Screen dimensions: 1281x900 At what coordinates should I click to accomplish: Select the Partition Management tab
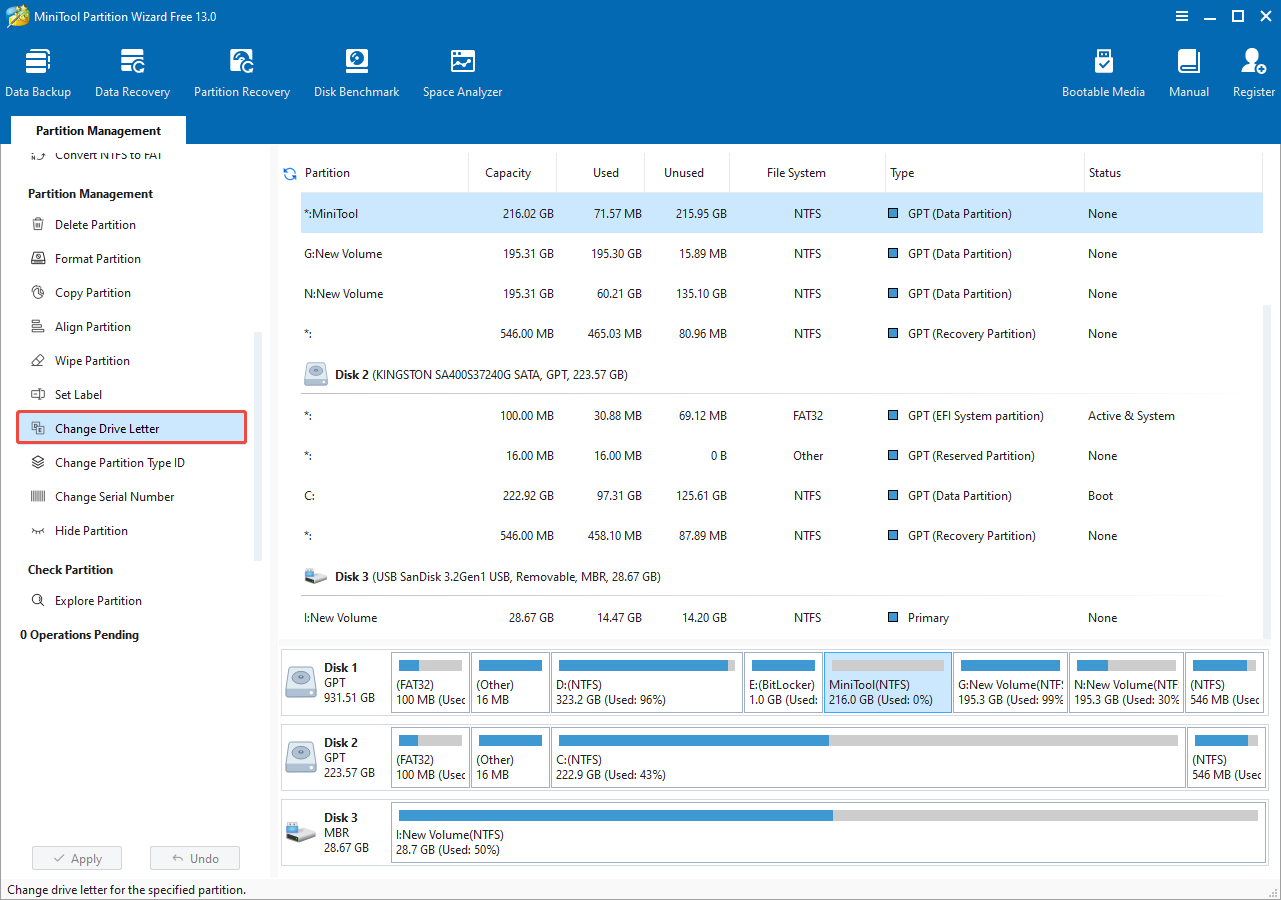coord(98,131)
